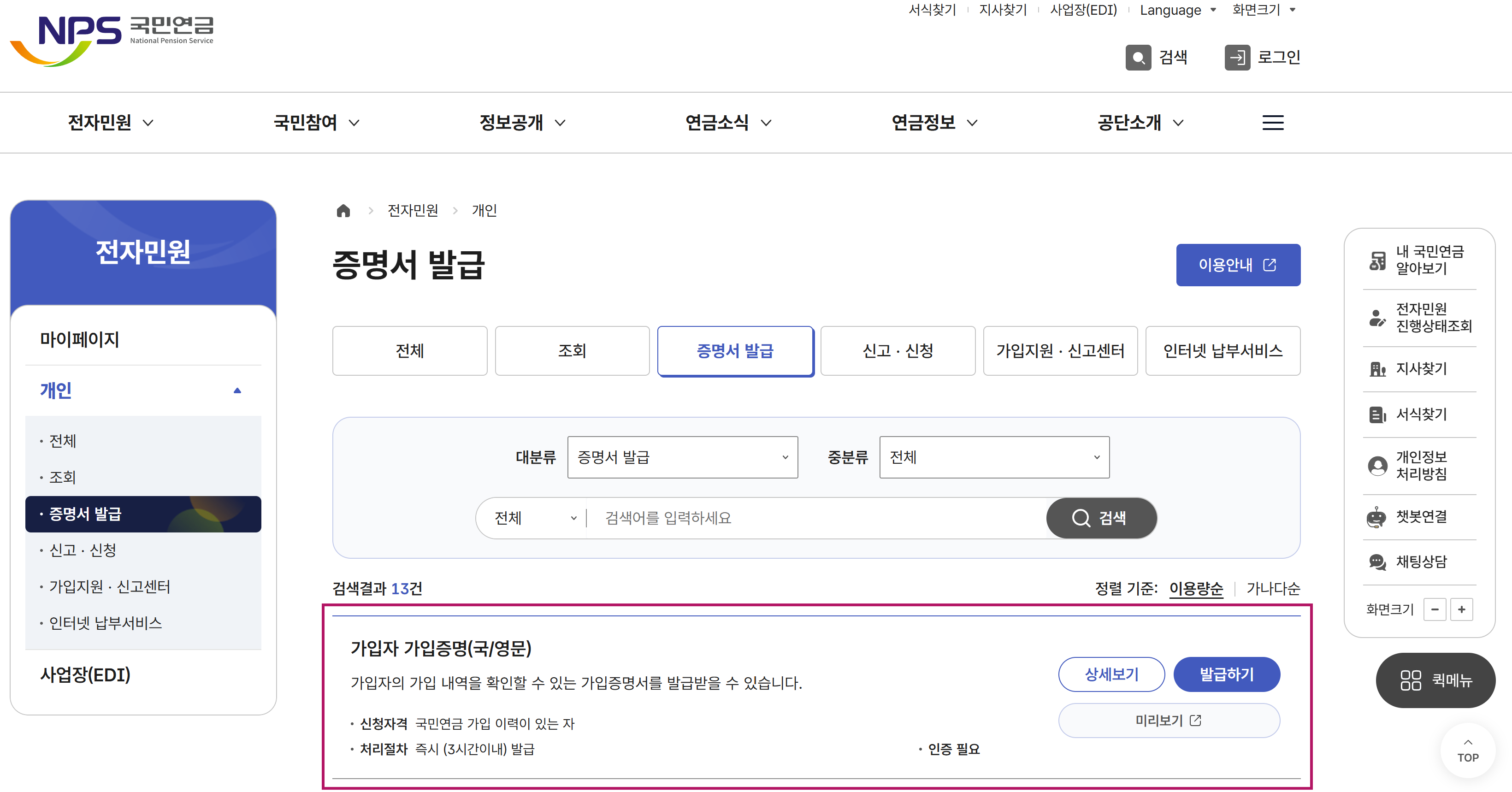Select the 전체 category tab
The width and height of the screenshot is (1512, 792).
pos(410,350)
